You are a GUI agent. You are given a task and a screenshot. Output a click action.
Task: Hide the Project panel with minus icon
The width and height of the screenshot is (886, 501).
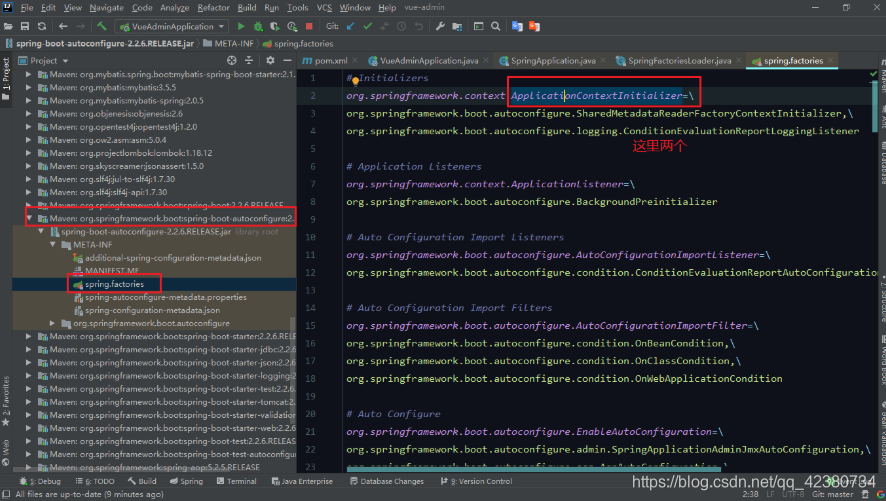click(287, 60)
